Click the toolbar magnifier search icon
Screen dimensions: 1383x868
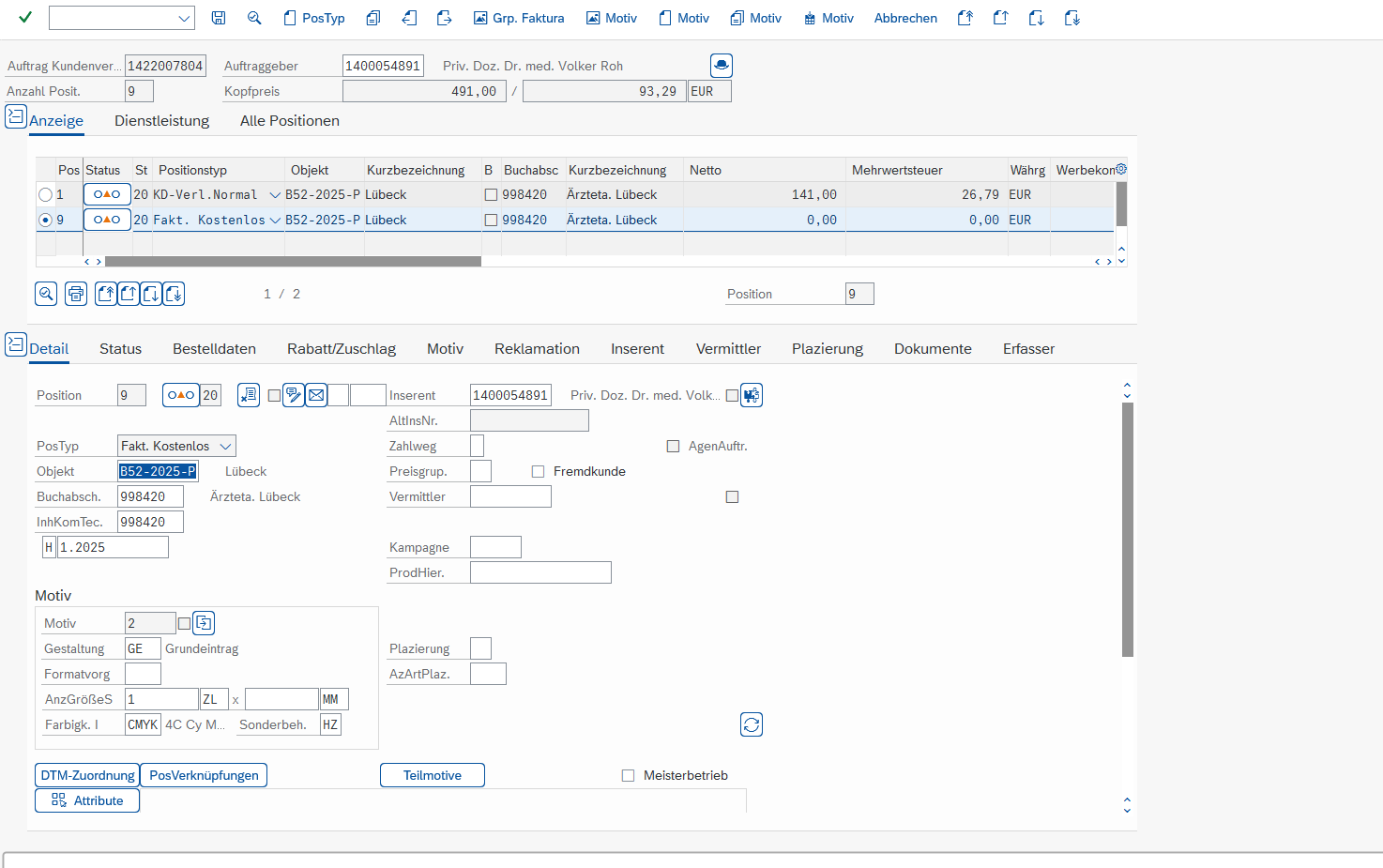(x=254, y=18)
